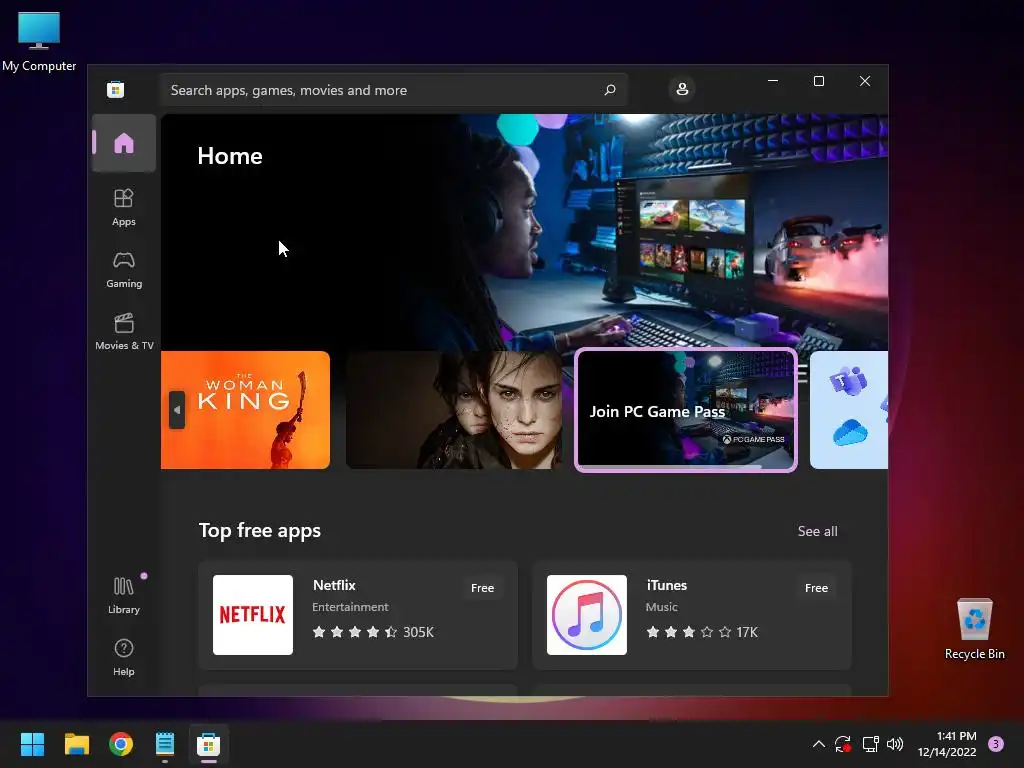This screenshot has height=768, width=1024.
Task: Open the Apps section
Action: click(x=123, y=208)
